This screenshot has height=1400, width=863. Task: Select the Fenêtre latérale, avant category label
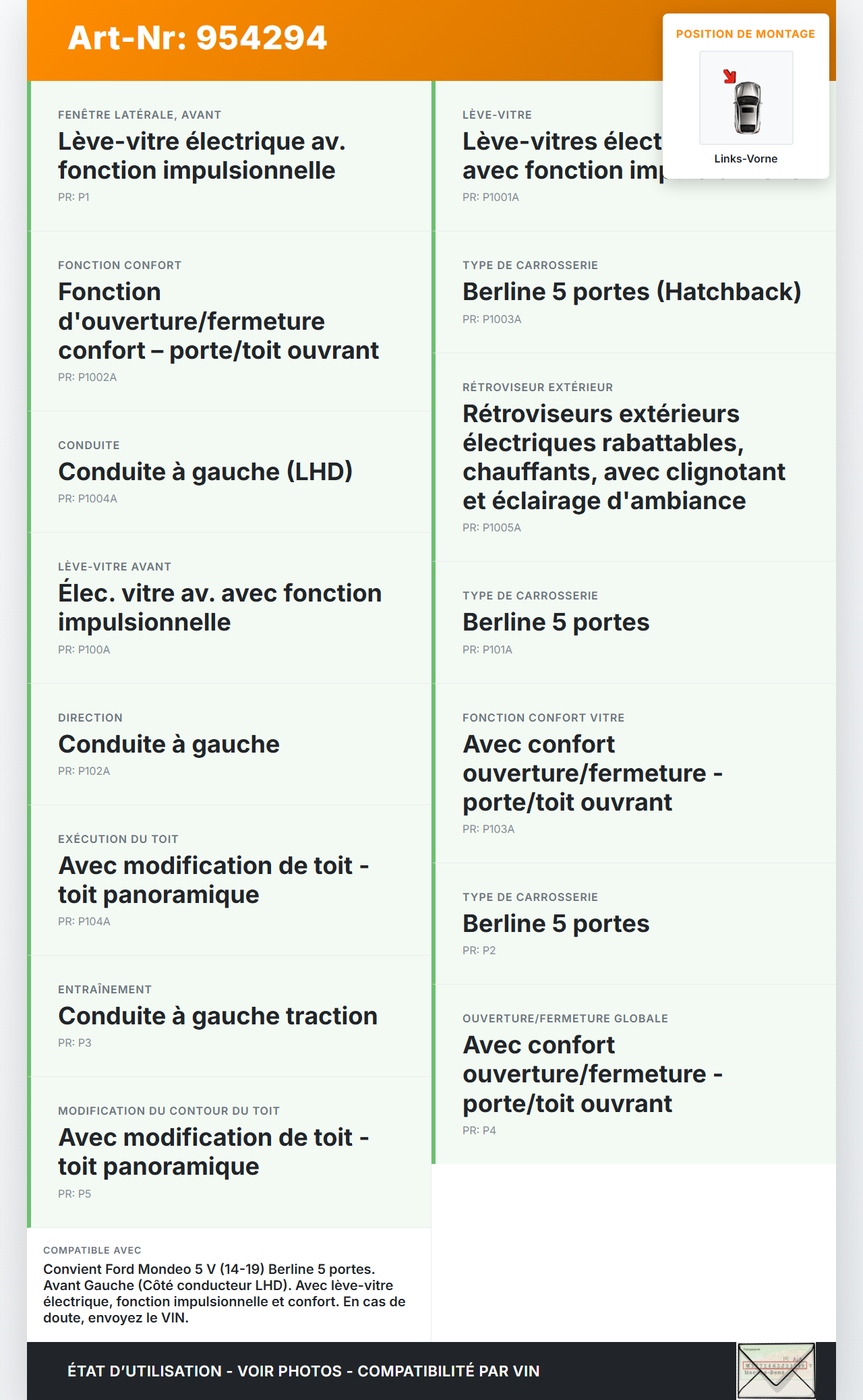pos(140,115)
